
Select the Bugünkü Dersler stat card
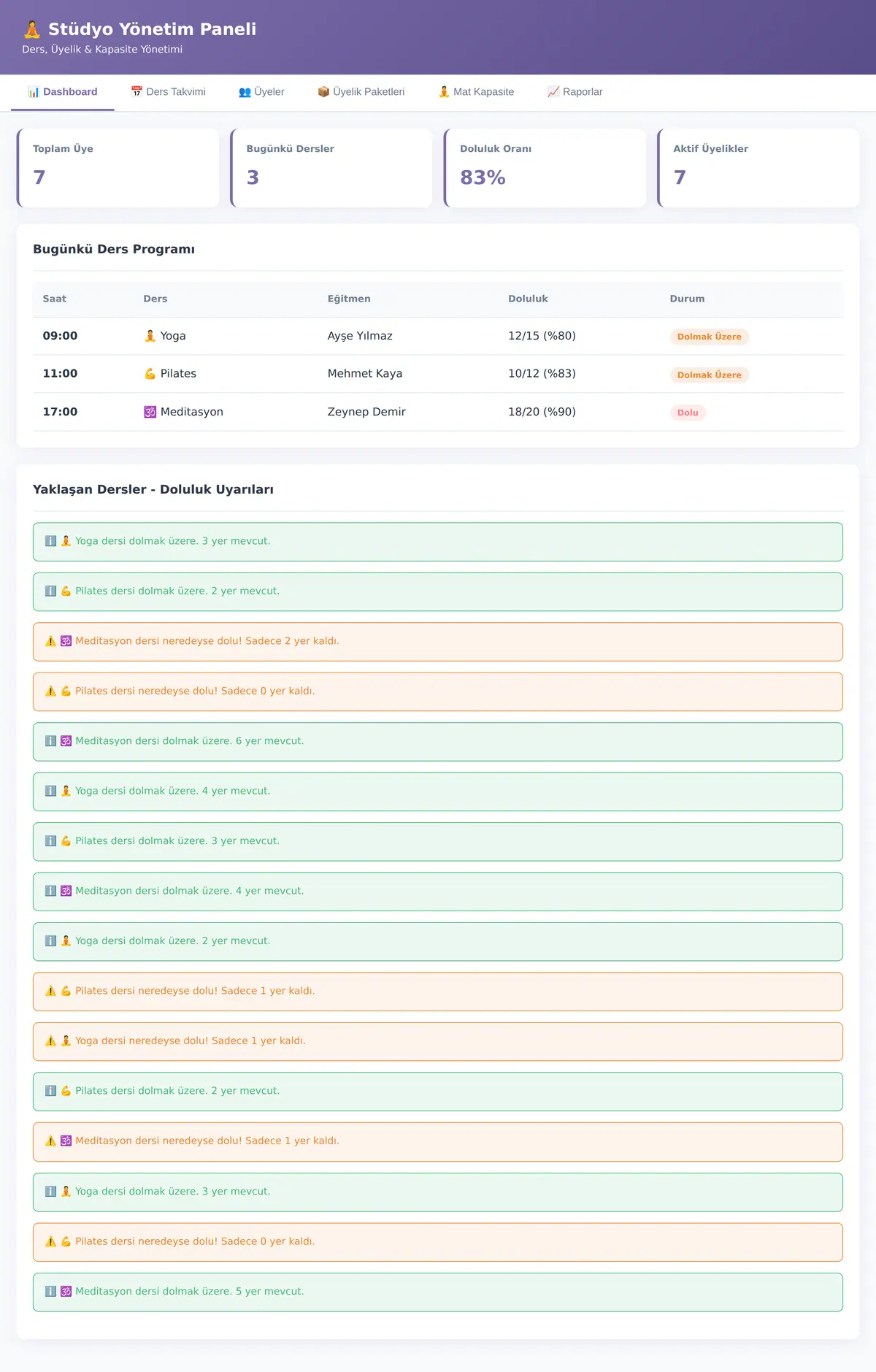tap(331, 168)
